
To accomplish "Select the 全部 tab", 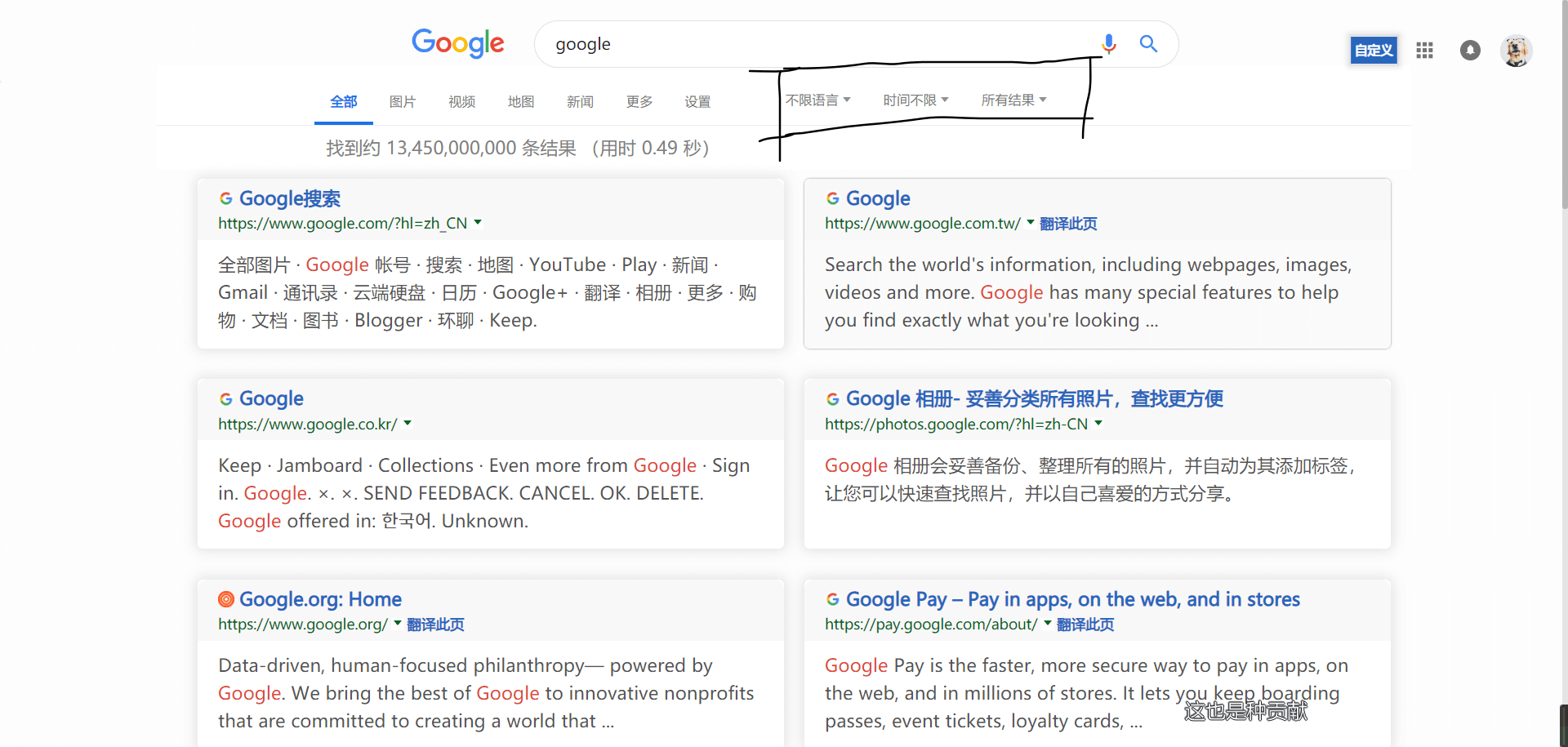I will (344, 102).
